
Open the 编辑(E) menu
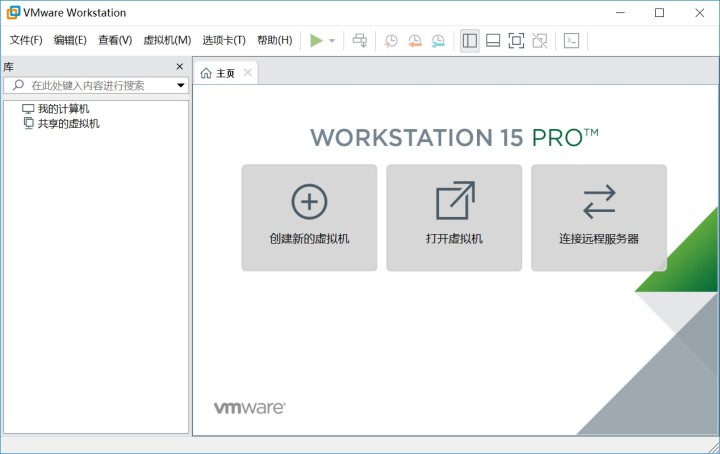pyautogui.click(x=70, y=40)
